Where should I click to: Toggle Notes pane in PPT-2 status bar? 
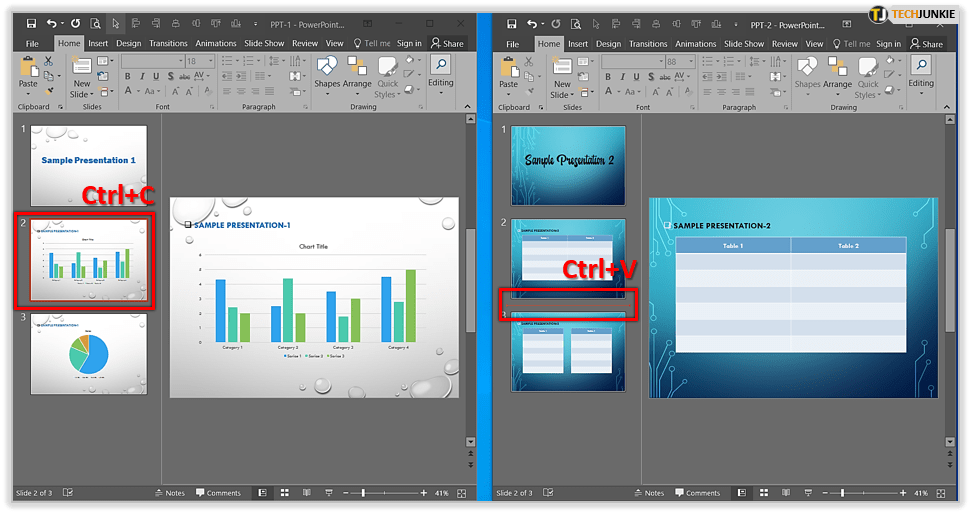(x=648, y=493)
